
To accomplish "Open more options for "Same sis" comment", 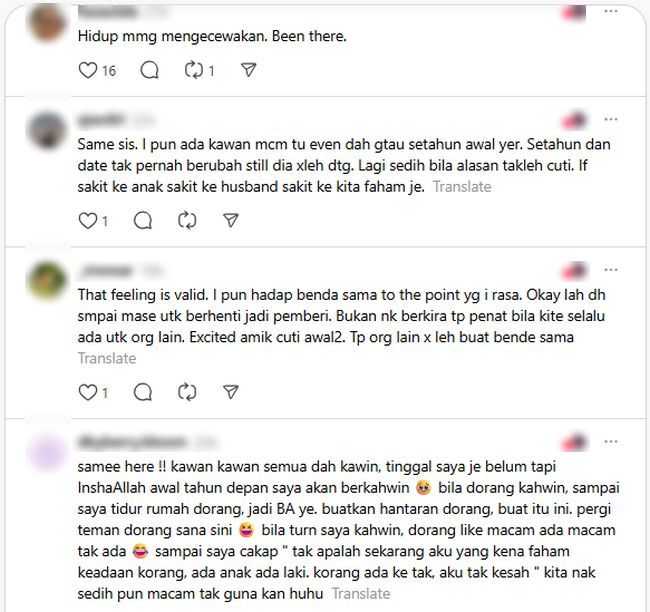I will (x=611, y=119).
